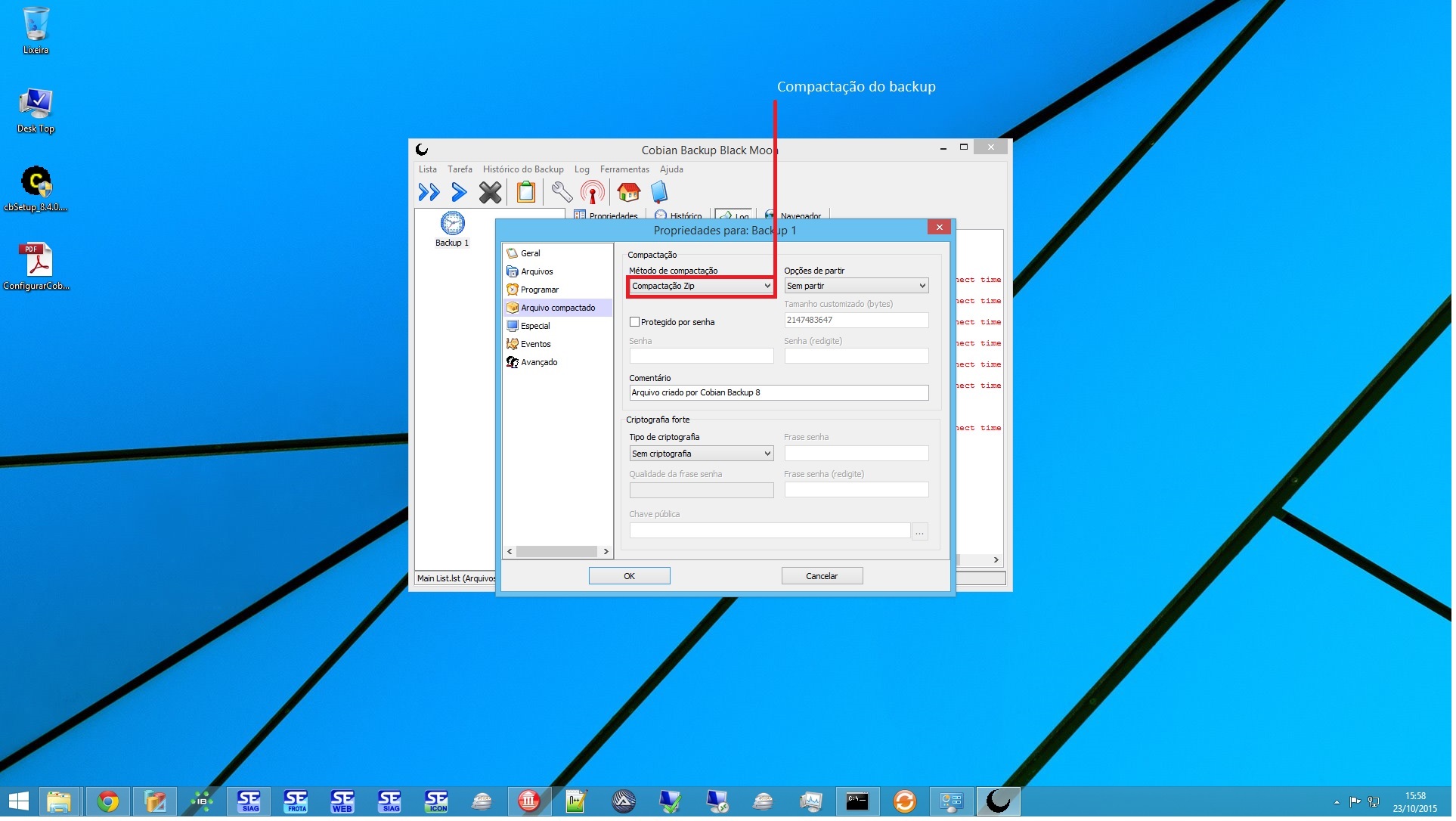The width and height of the screenshot is (1456, 821).
Task: Click the delete task X toolbar icon
Action: pos(491,193)
